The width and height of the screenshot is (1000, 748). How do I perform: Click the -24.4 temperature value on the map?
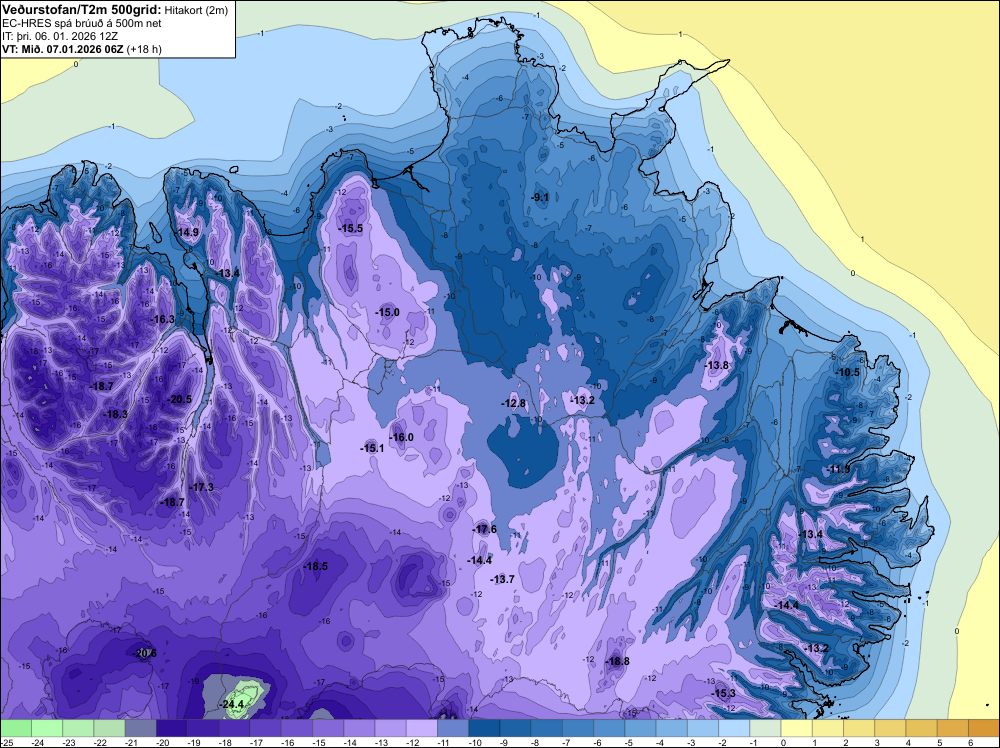(x=232, y=705)
